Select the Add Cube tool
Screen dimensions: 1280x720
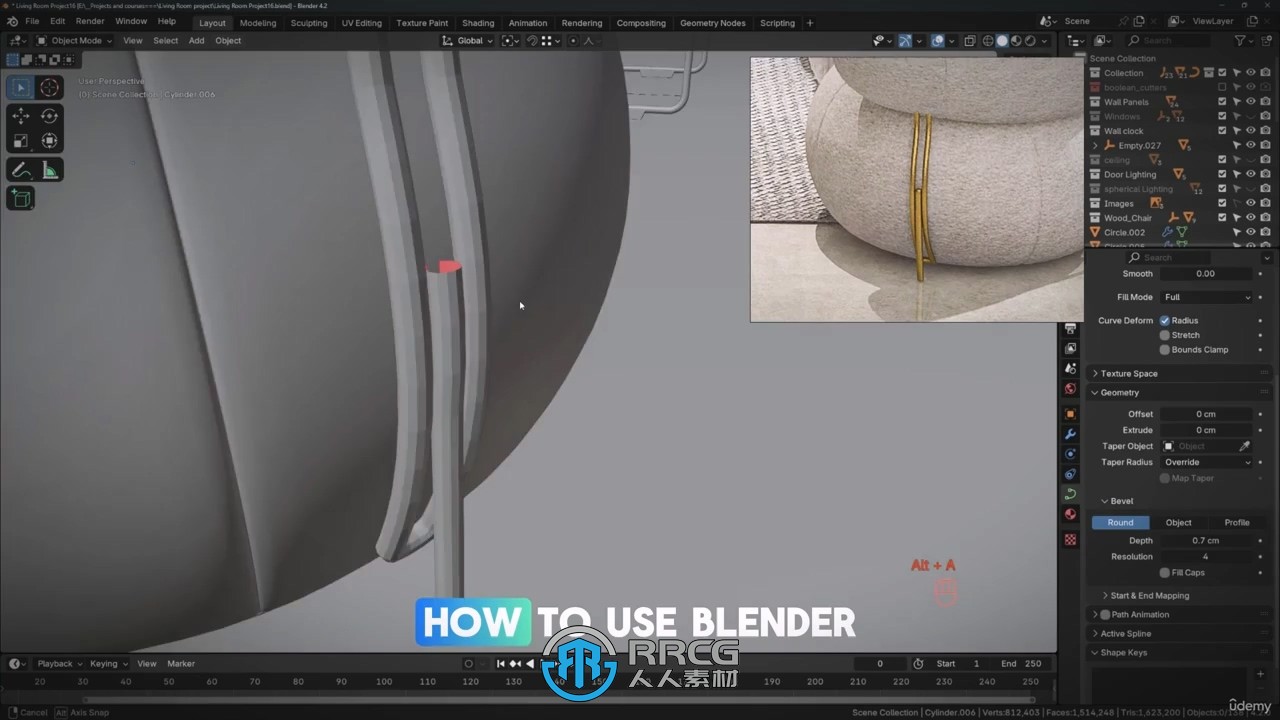21,199
